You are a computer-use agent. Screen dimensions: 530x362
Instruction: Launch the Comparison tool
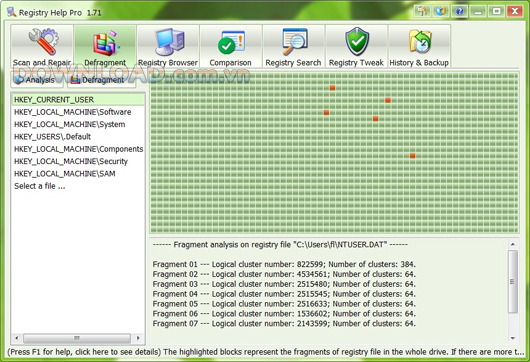click(231, 46)
